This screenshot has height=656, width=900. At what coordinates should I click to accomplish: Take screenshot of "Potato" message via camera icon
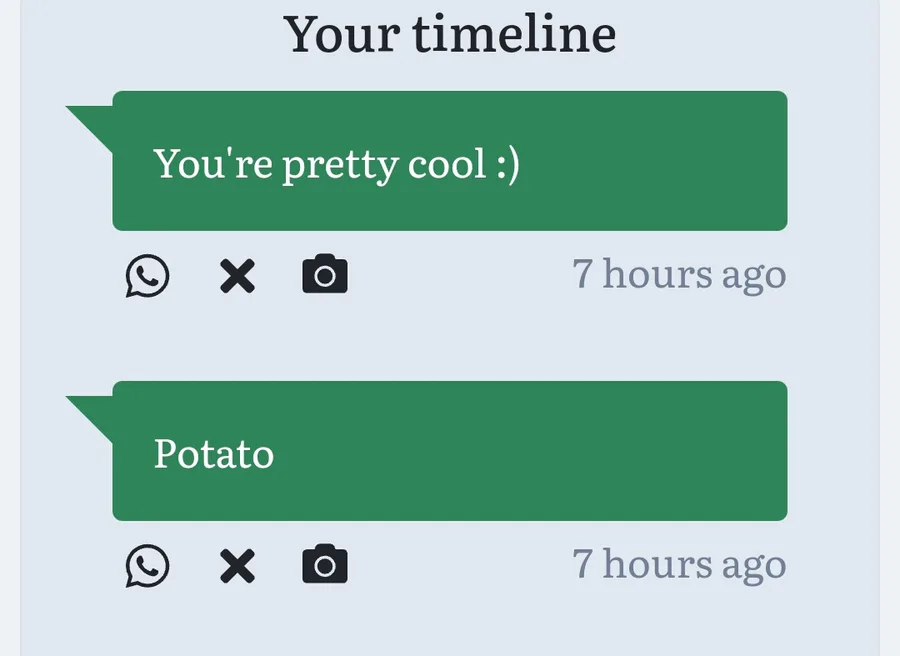[325, 564]
